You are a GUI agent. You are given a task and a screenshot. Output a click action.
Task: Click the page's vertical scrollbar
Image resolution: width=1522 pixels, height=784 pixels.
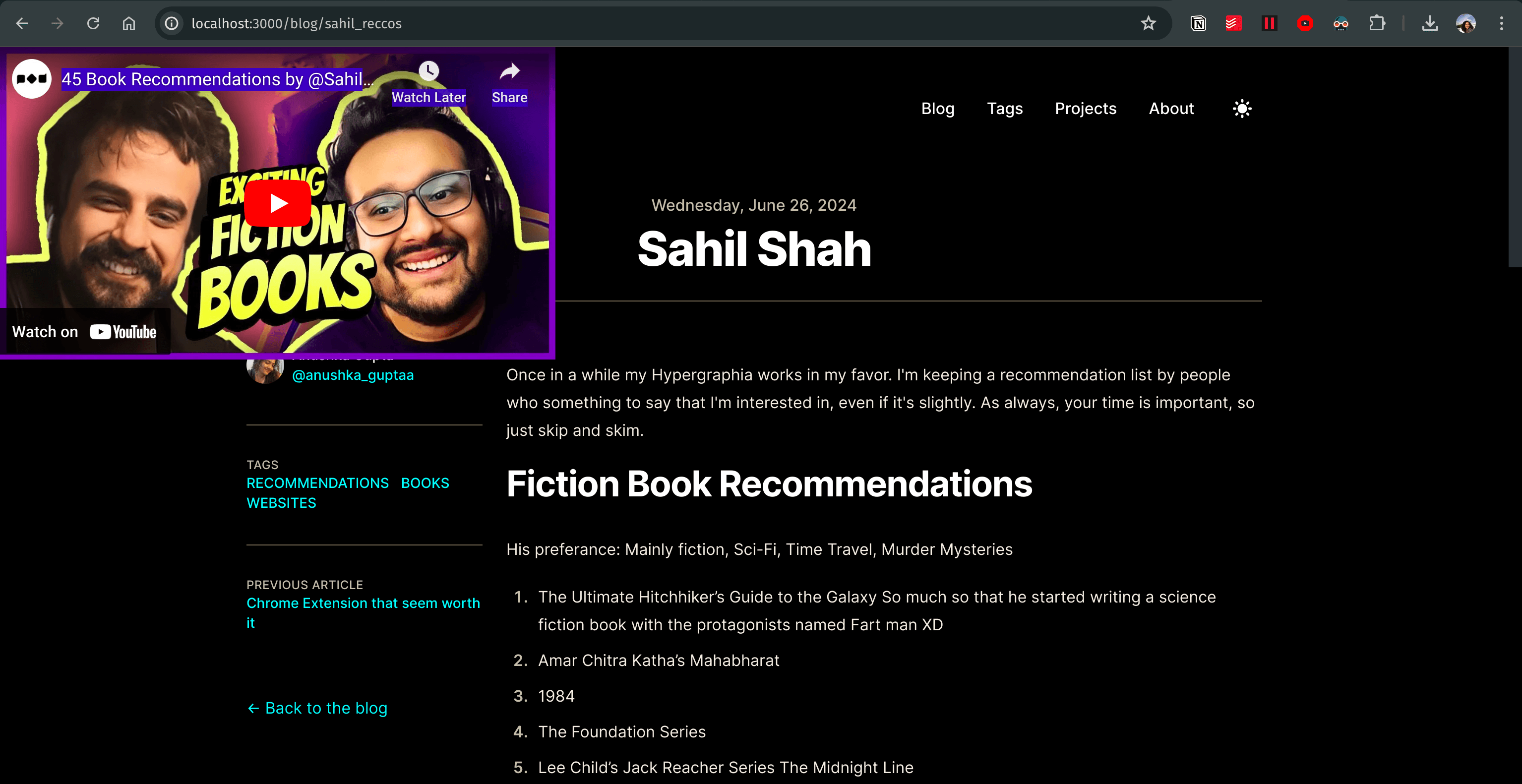[1515, 158]
